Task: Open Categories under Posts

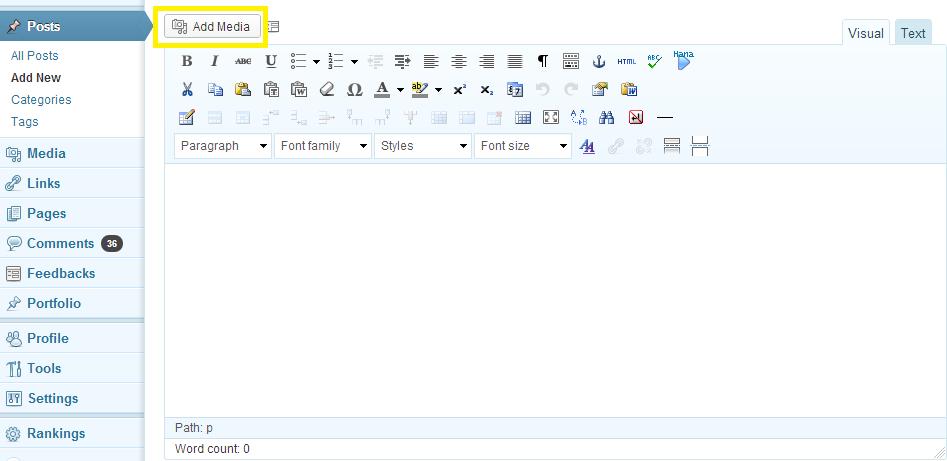Action: coord(41,100)
